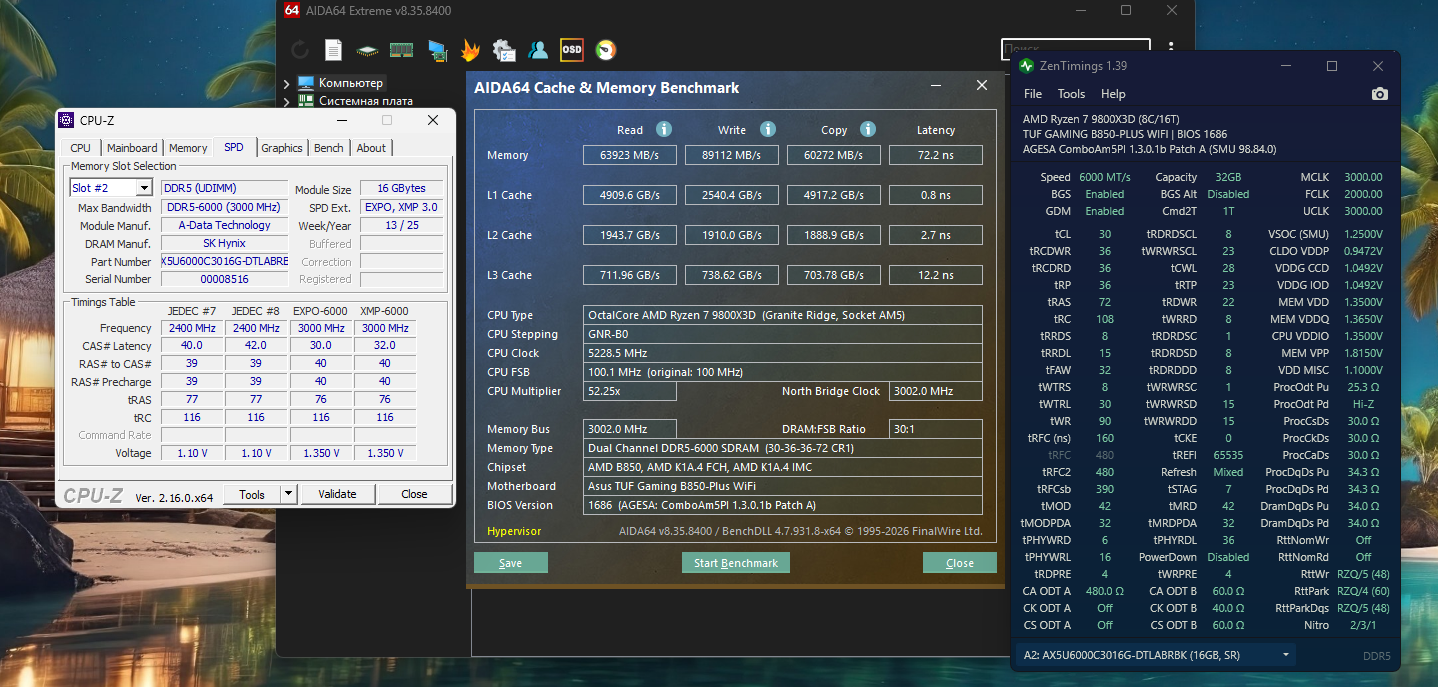Toggle the OSD panel icon in AIDA64
Viewport: 1438px width, 687px height.
pos(571,49)
